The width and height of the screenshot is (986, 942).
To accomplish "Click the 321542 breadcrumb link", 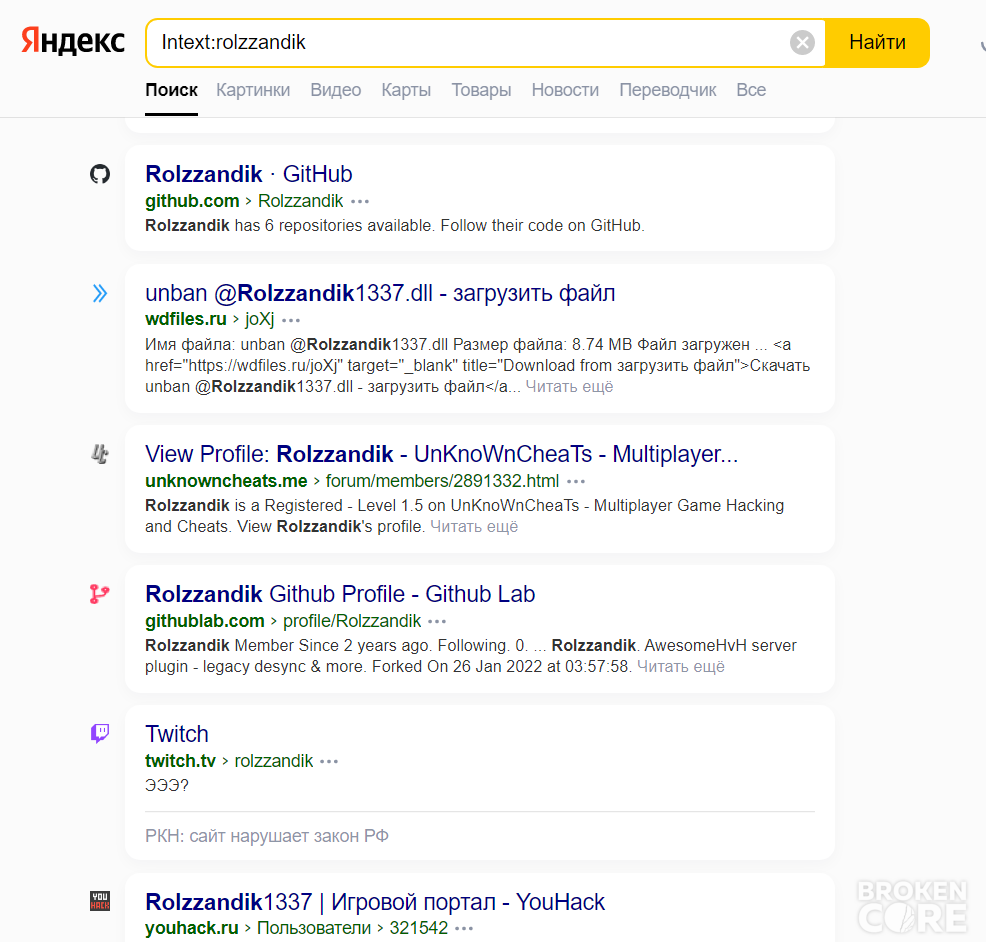I will pyautogui.click(x=419, y=928).
